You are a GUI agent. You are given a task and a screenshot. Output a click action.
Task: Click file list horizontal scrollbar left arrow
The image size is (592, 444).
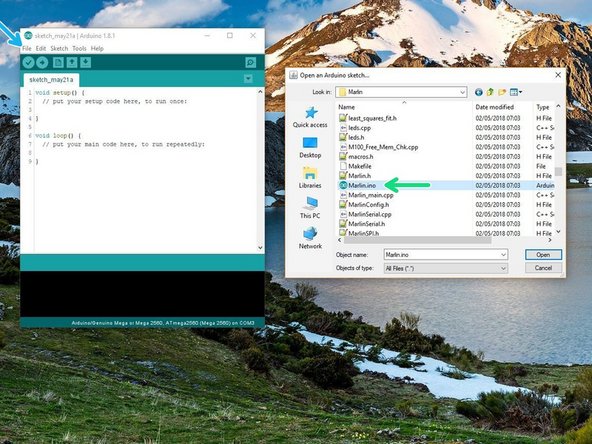click(x=340, y=240)
